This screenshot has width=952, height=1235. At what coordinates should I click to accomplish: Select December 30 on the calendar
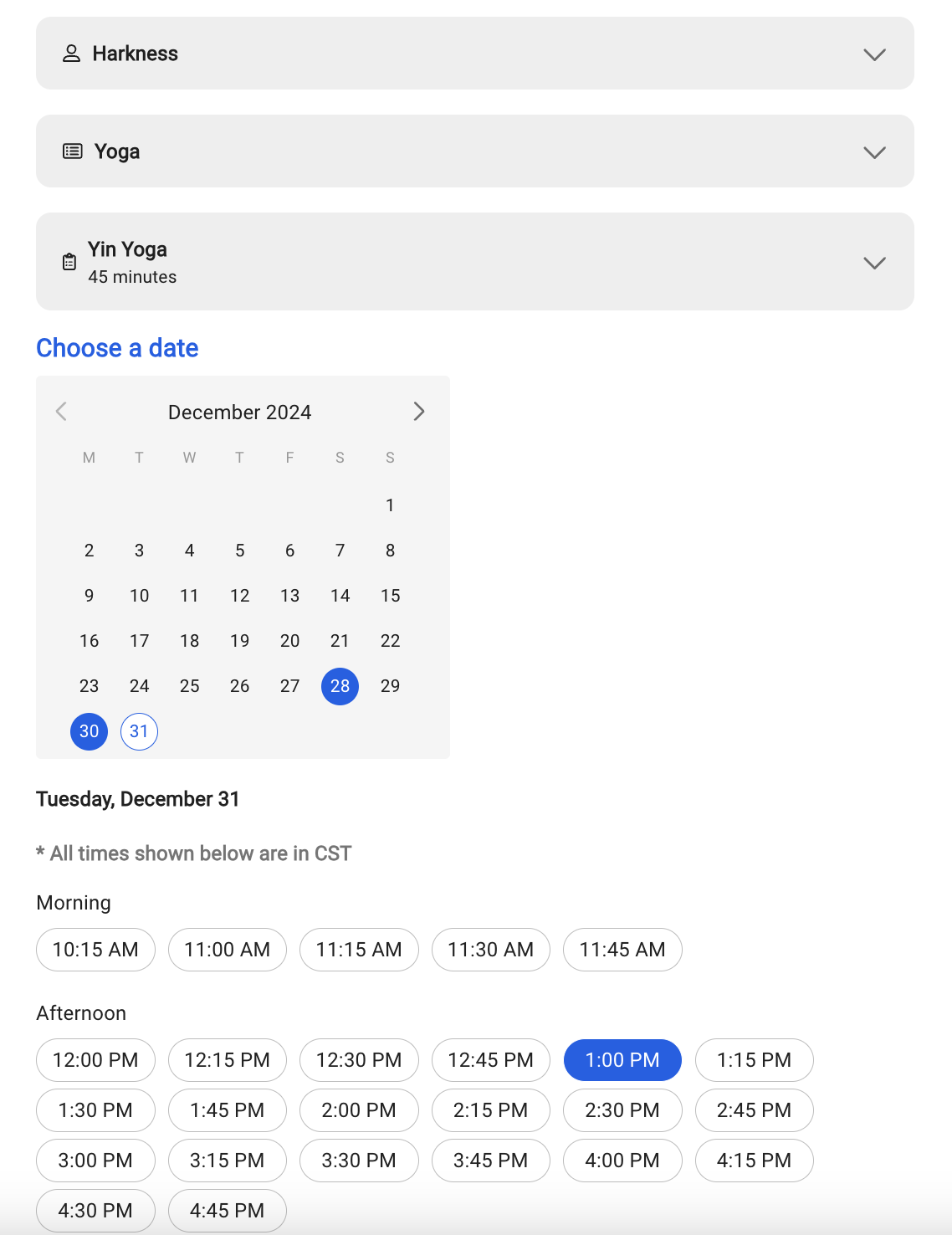(89, 731)
